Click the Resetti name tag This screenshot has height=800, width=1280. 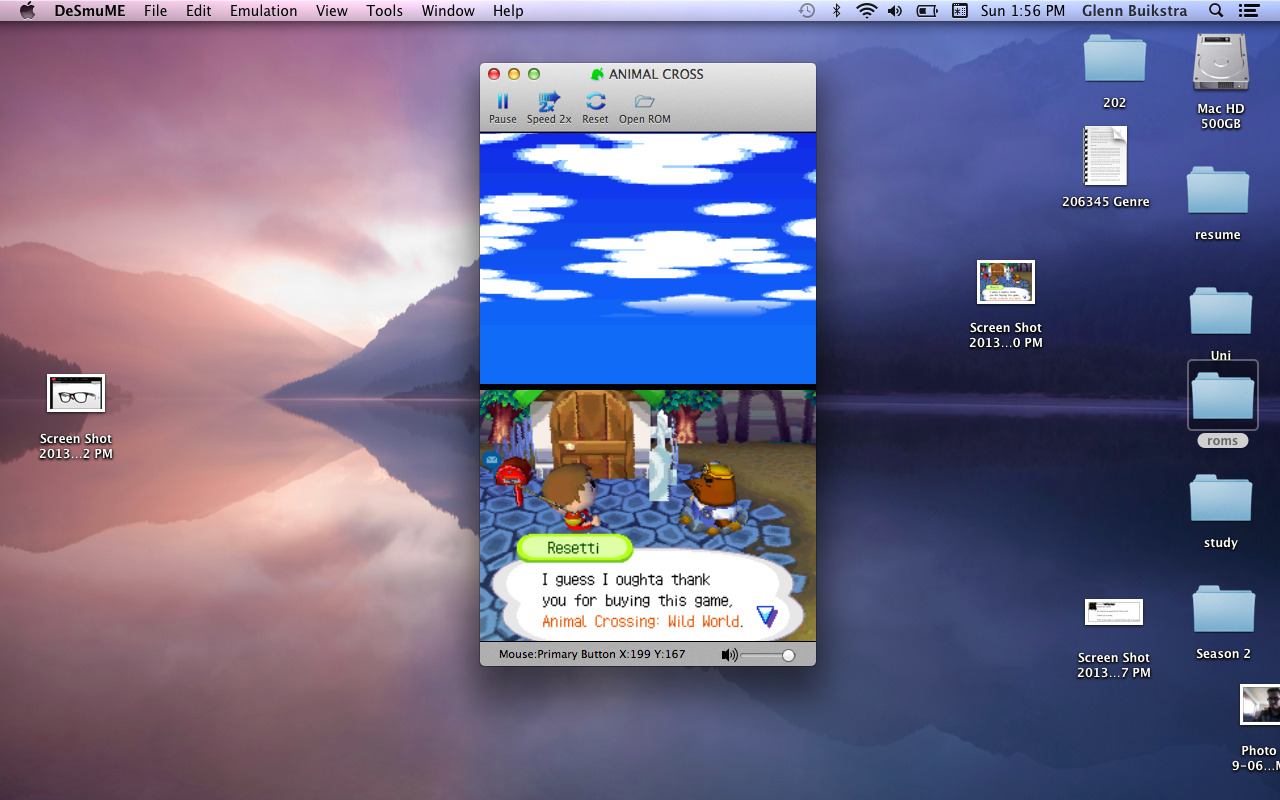(574, 548)
